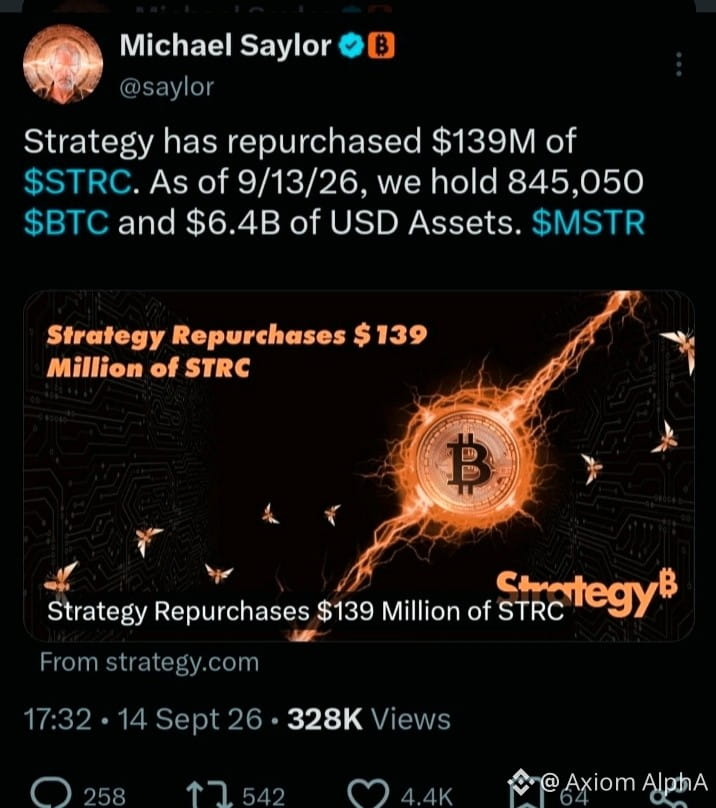The image size is (716, 808).
Task: Bookmark the tweet using the bookmark icon
Action: 526,795
